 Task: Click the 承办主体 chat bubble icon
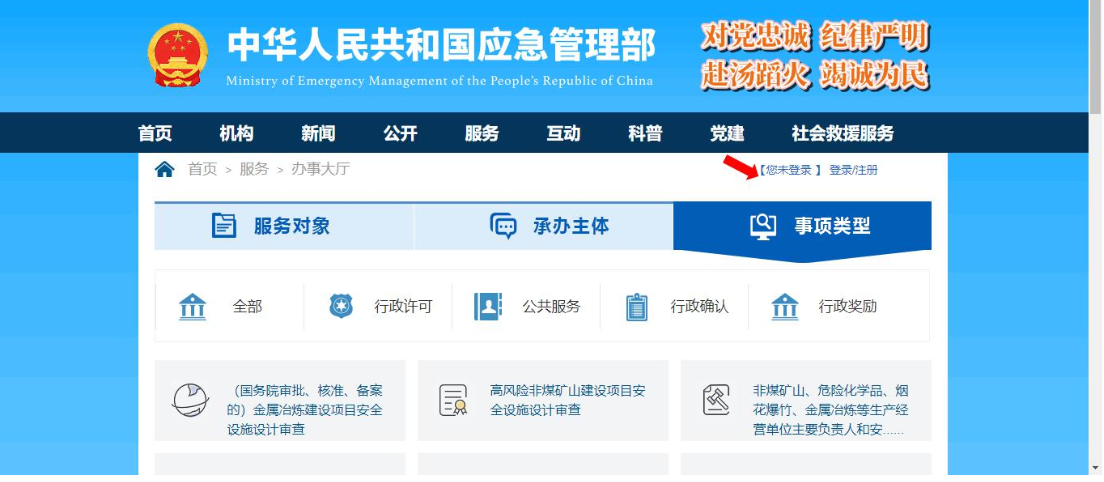tap(503, 226)
